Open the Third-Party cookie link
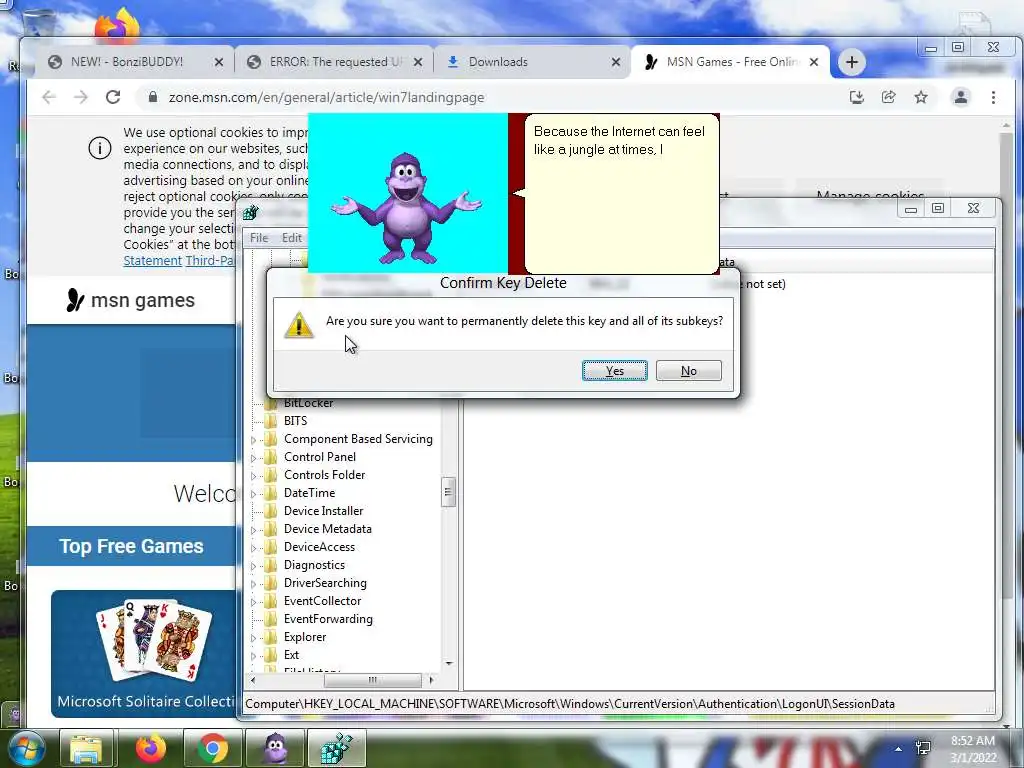The width and height of the screenshot is (1024, 768). tap(210, 261)
